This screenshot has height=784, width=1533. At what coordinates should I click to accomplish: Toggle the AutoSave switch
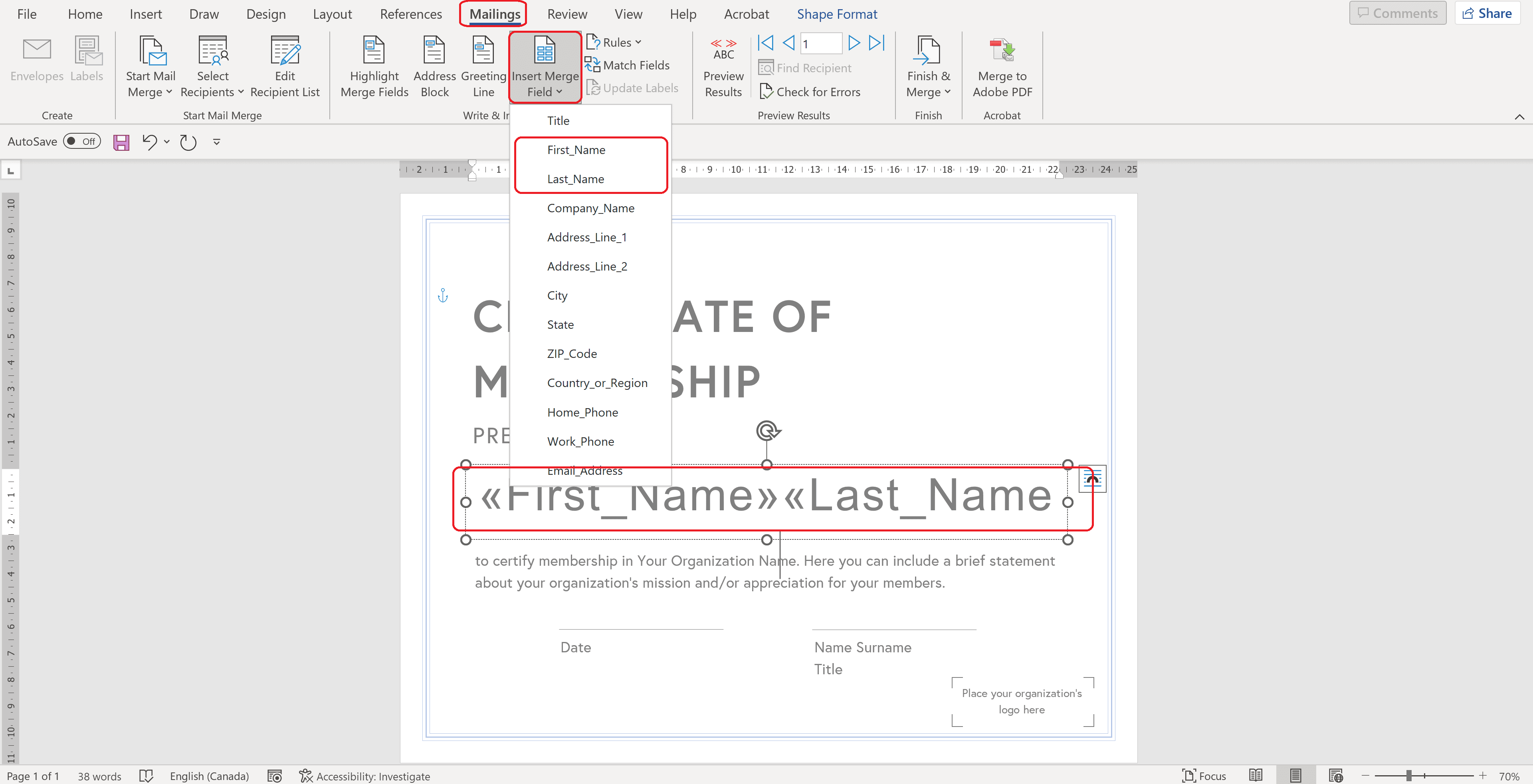pyautogui.click(x=81, y=142)
